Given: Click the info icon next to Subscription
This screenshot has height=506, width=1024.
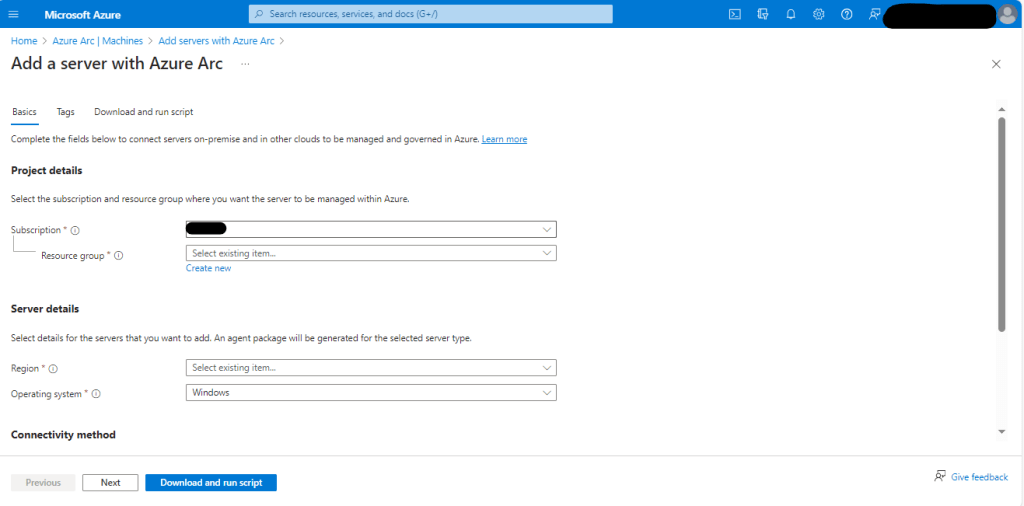Looking at the screenshot, I should (75, 230).
